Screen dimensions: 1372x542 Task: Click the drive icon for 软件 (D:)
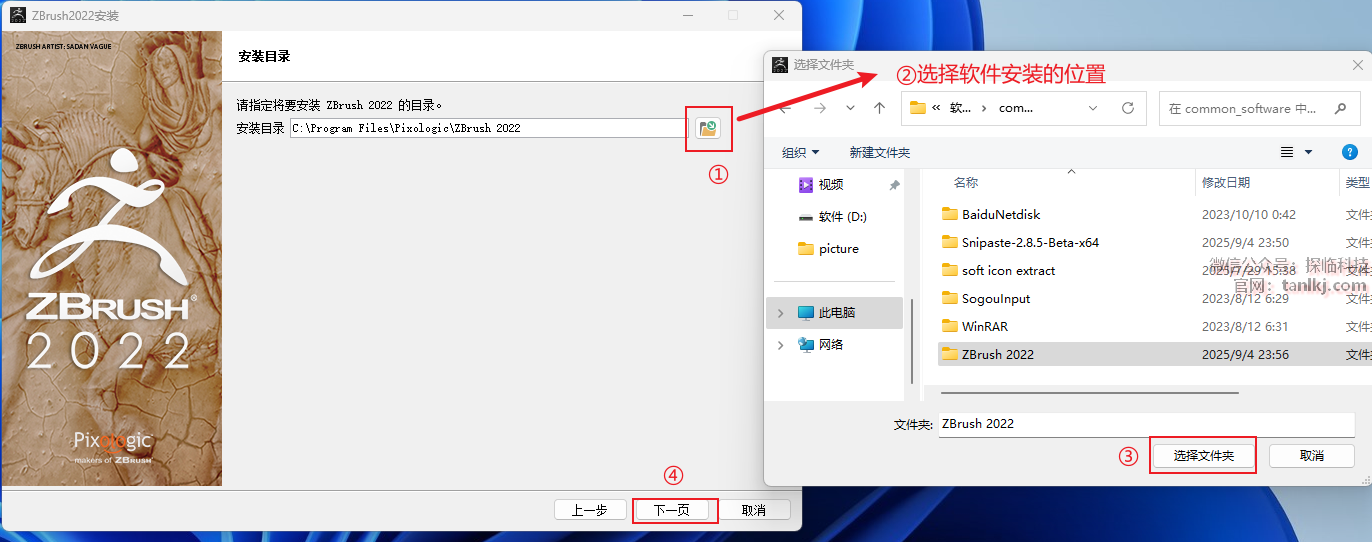coord(806,217)
